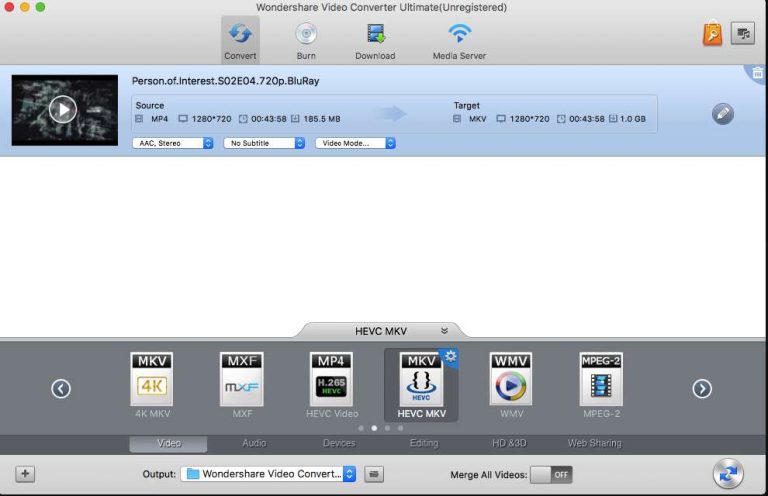Expand the No Subtitle dropdown
The image size is (768, 496).
coord(264,143)
